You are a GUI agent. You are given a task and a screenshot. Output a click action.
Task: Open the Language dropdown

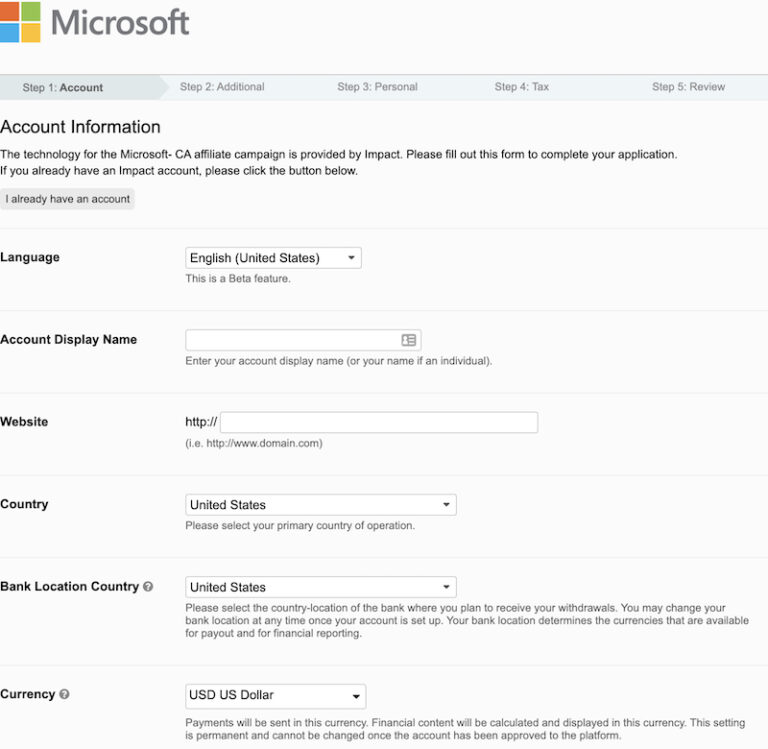[x=273, y=258]
